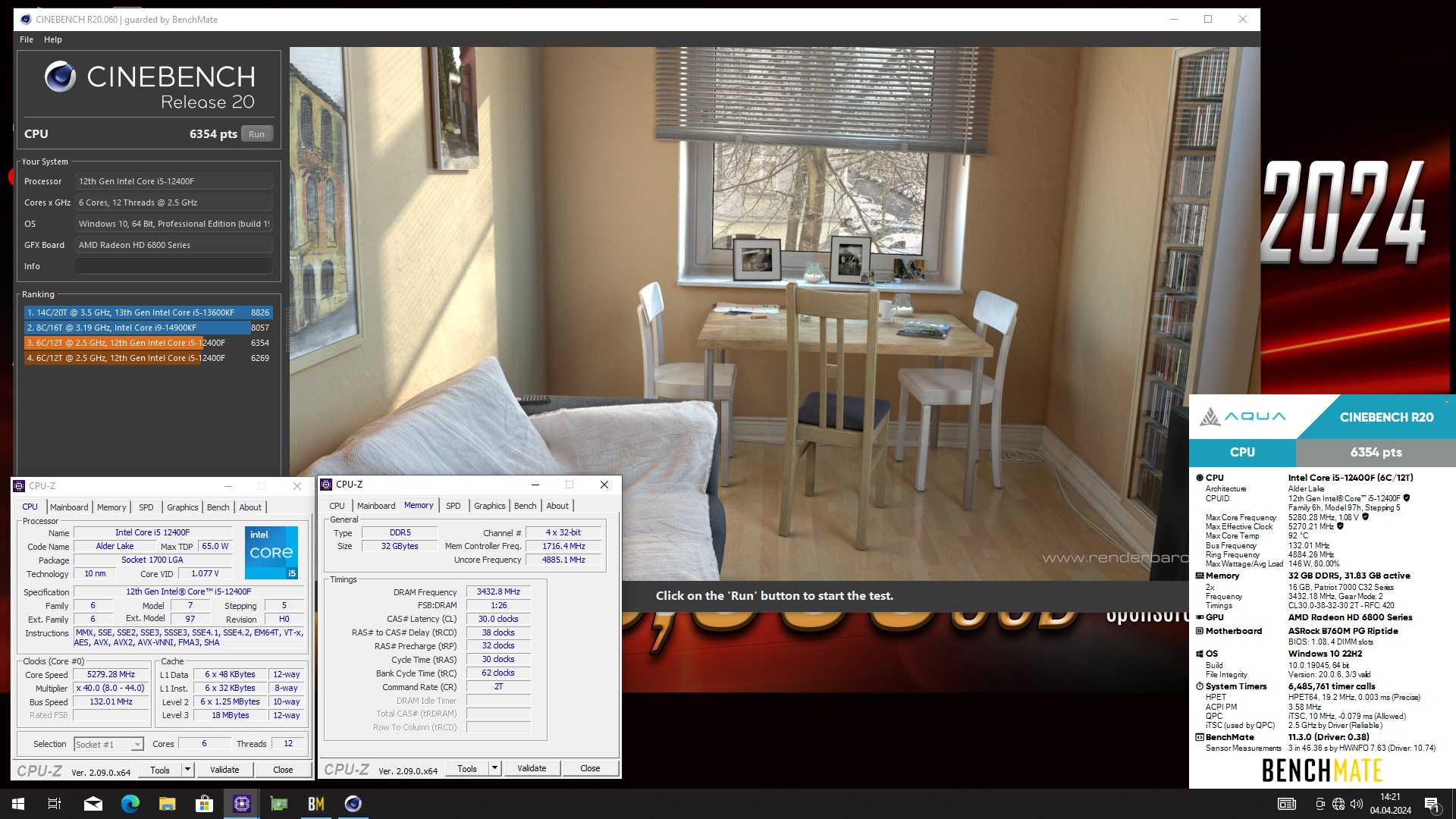
Task: Run the Cinebench CPU test
Action: [257, 134]
